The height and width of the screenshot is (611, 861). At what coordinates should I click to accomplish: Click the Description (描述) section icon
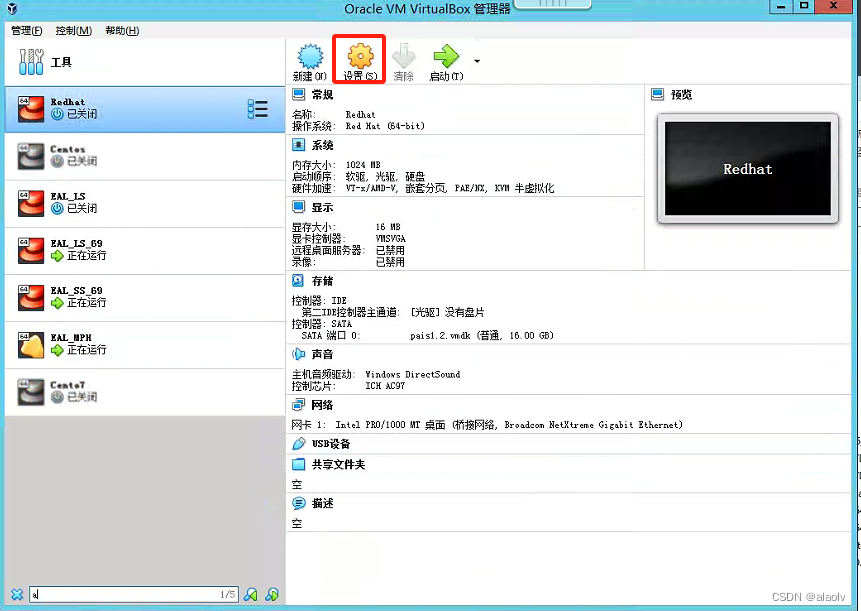pos(298,503)
